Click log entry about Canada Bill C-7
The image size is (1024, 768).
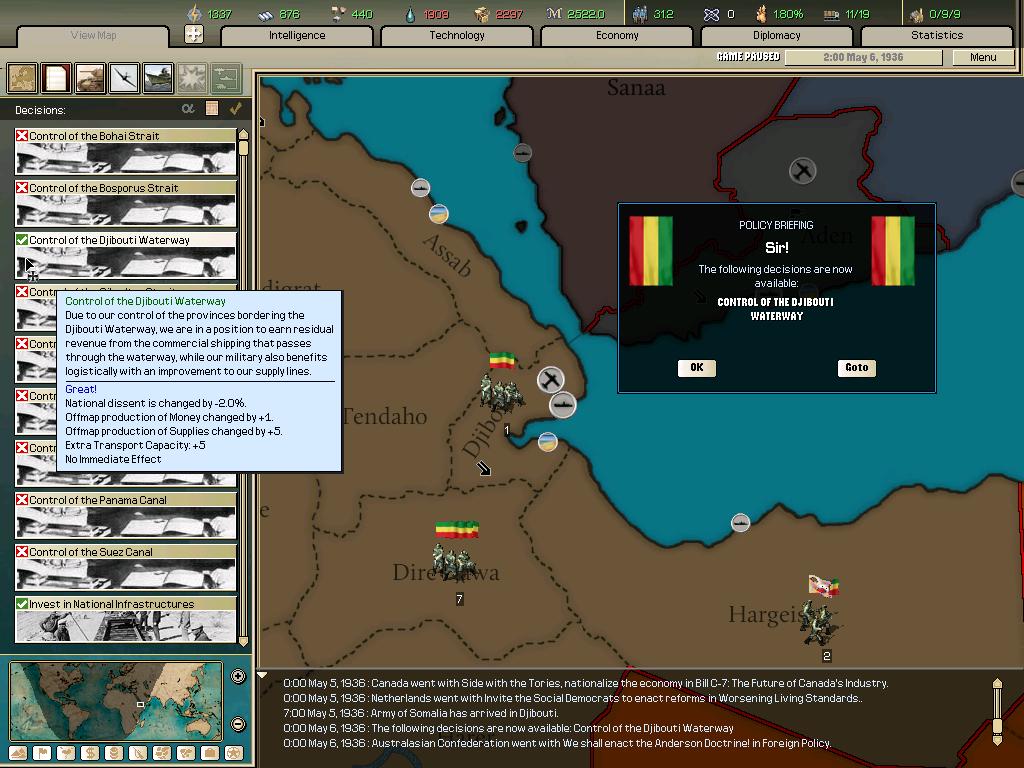pos(586,683)
